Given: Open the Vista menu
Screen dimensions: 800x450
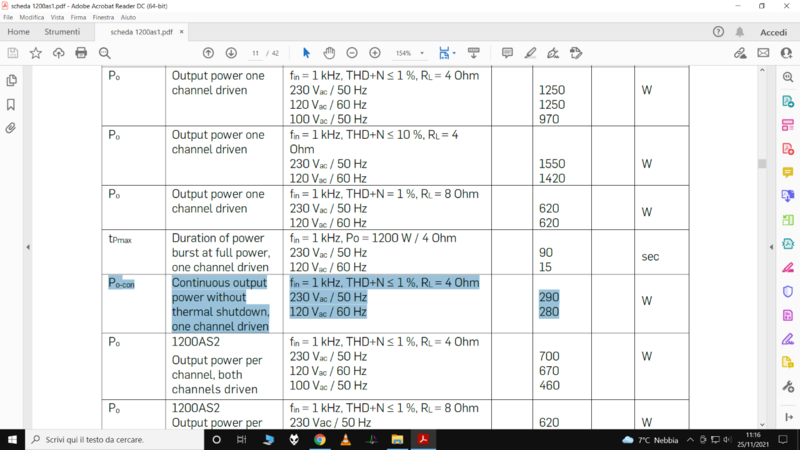Looking at the screenshot, I should point(57,17).
